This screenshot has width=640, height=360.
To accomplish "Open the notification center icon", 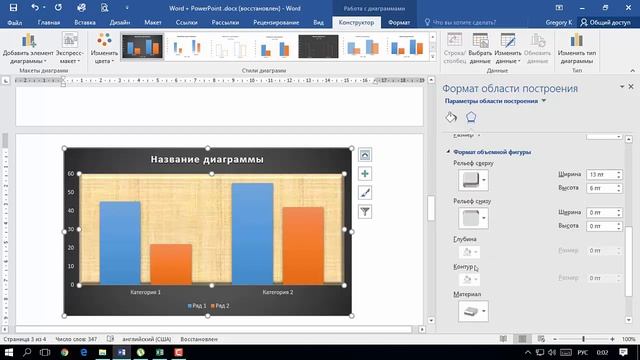I will pos(623,352).
